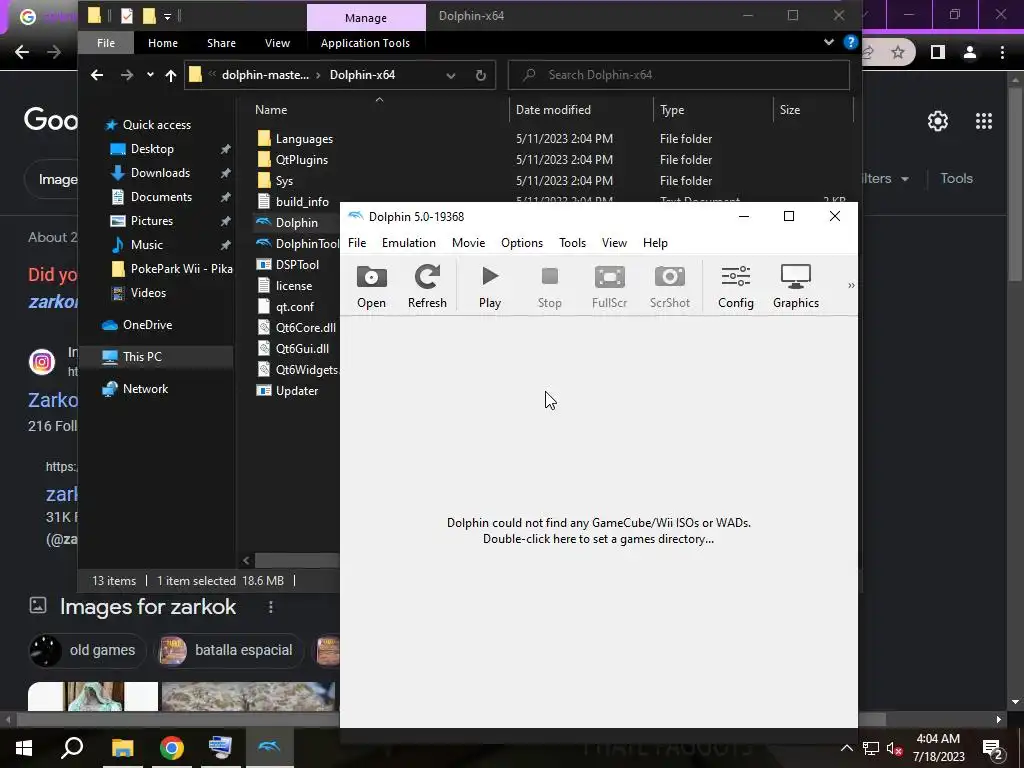
Task: Select the File tab in File Explorer
Action: 106,43
